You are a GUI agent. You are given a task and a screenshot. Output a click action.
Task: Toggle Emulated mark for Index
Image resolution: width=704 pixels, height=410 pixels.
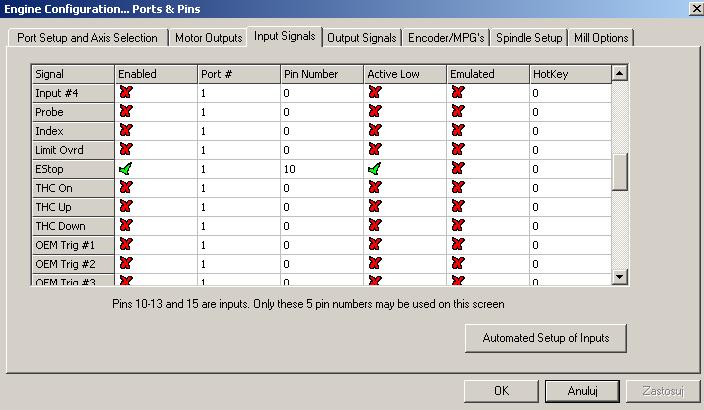point(458,130)
